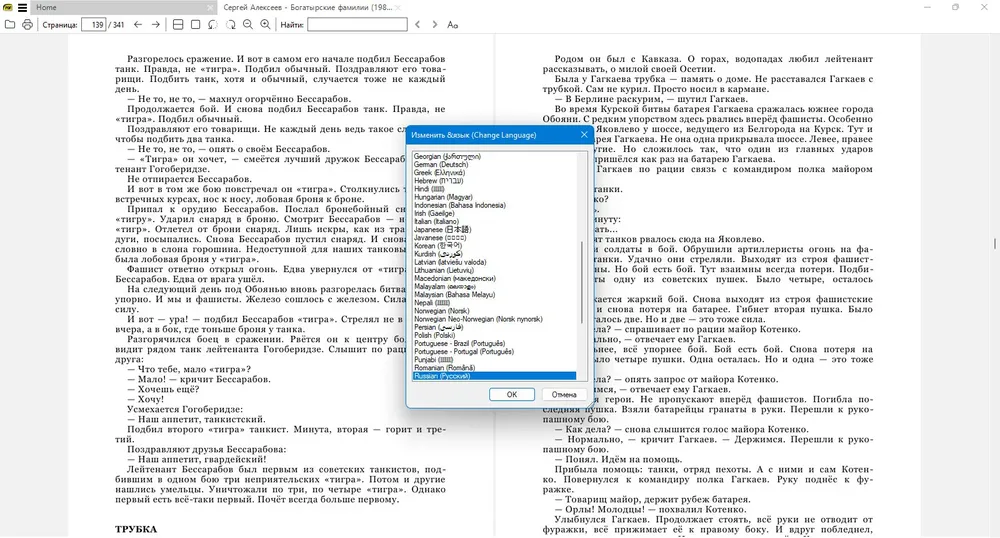
Task: Choose Polish (Polski) from the list
Action: coord(434,335)
